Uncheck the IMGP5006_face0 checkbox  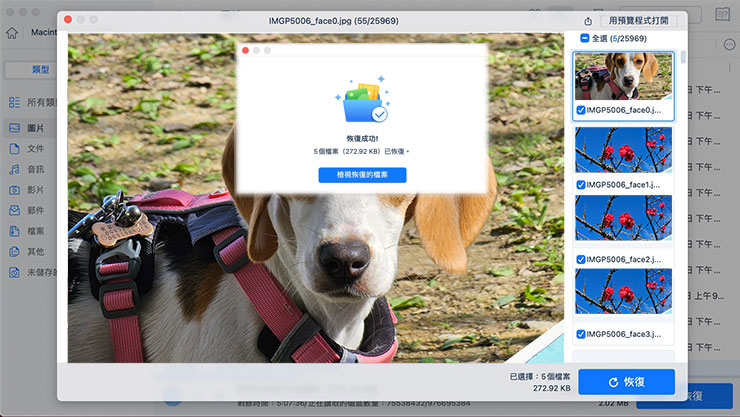pyautogui.click(x=581, y=110)
